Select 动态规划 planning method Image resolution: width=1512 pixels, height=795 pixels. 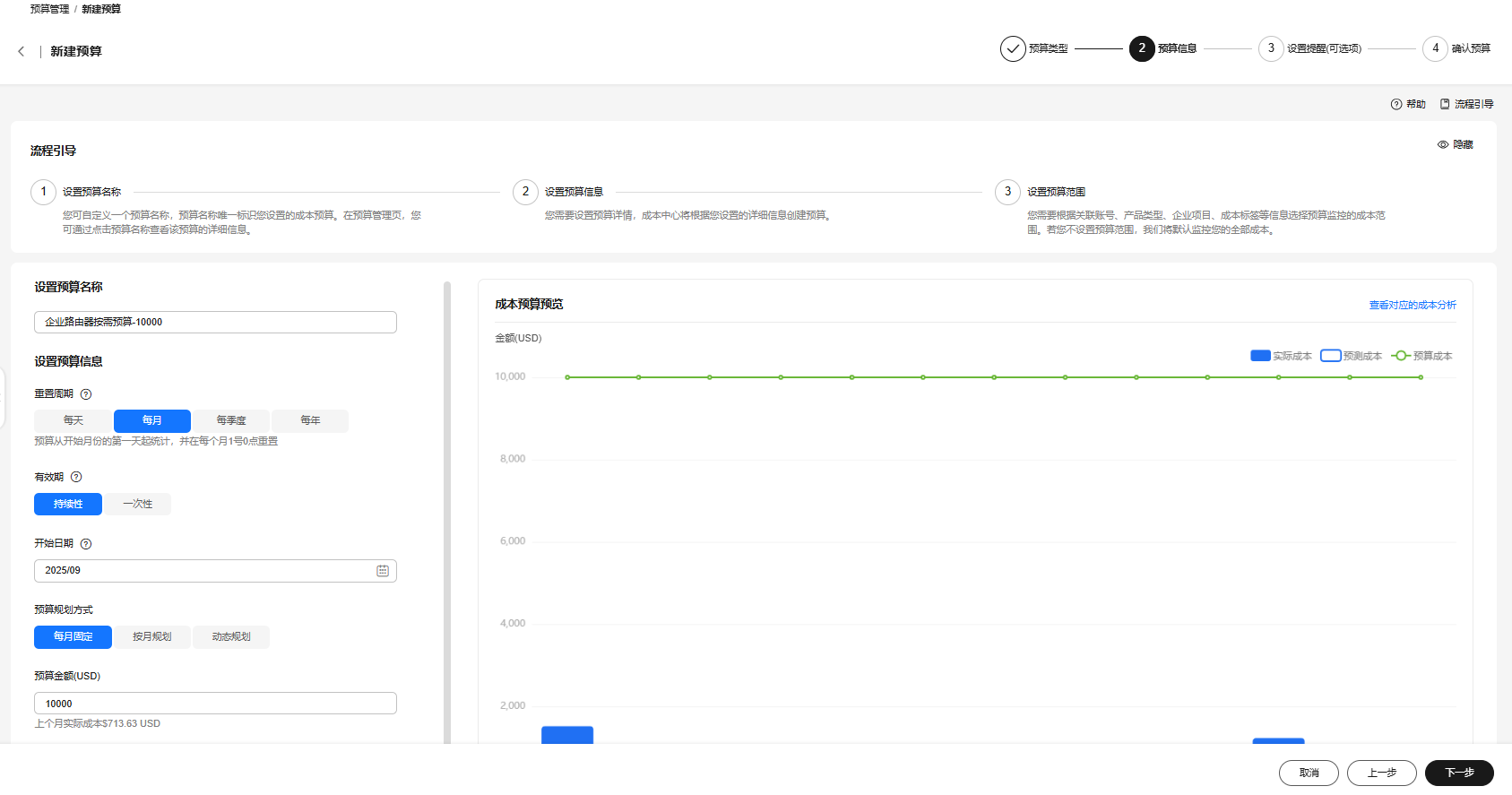(x=231, y=637)
